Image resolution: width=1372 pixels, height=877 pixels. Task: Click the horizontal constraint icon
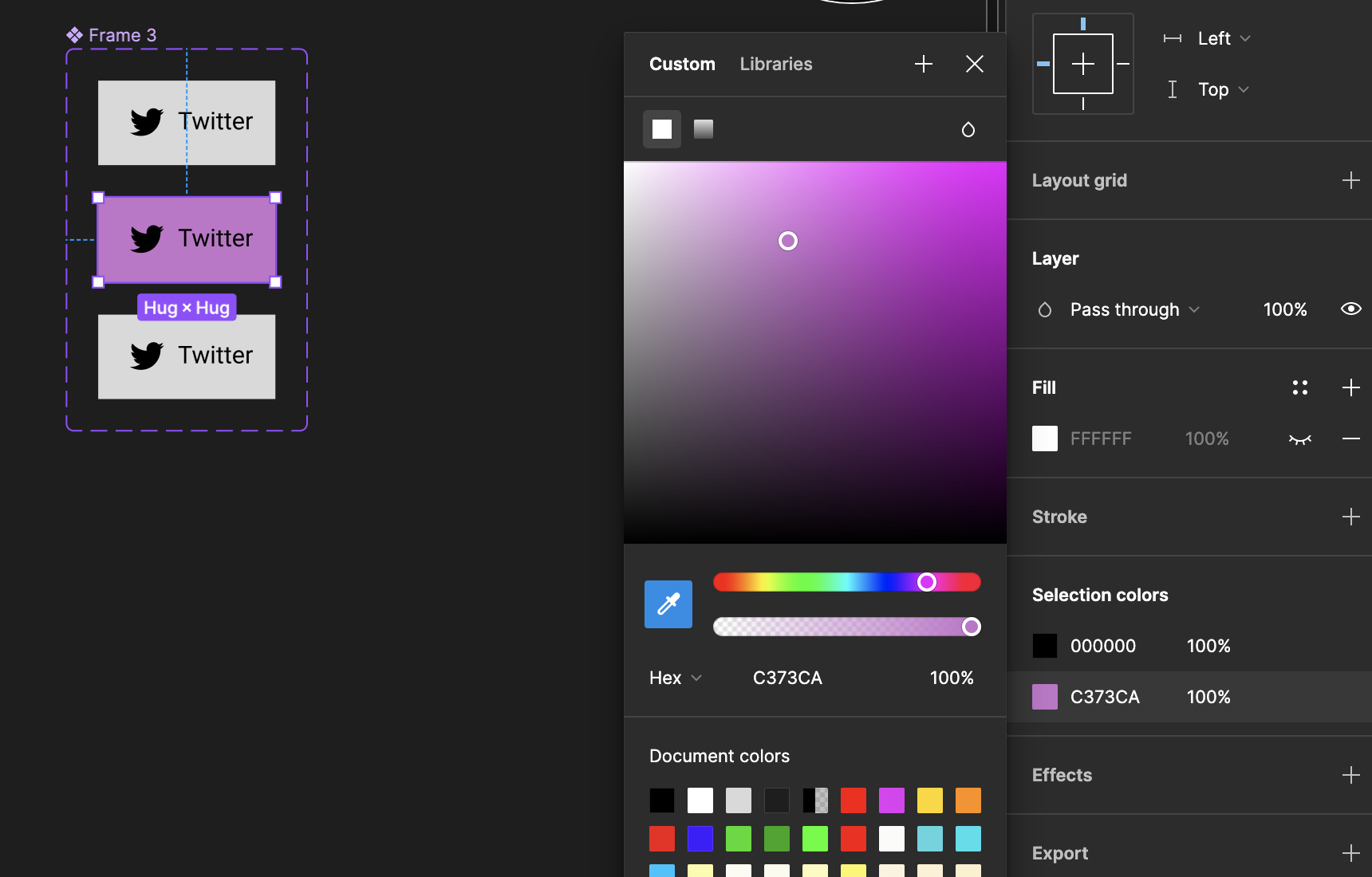1173,38
